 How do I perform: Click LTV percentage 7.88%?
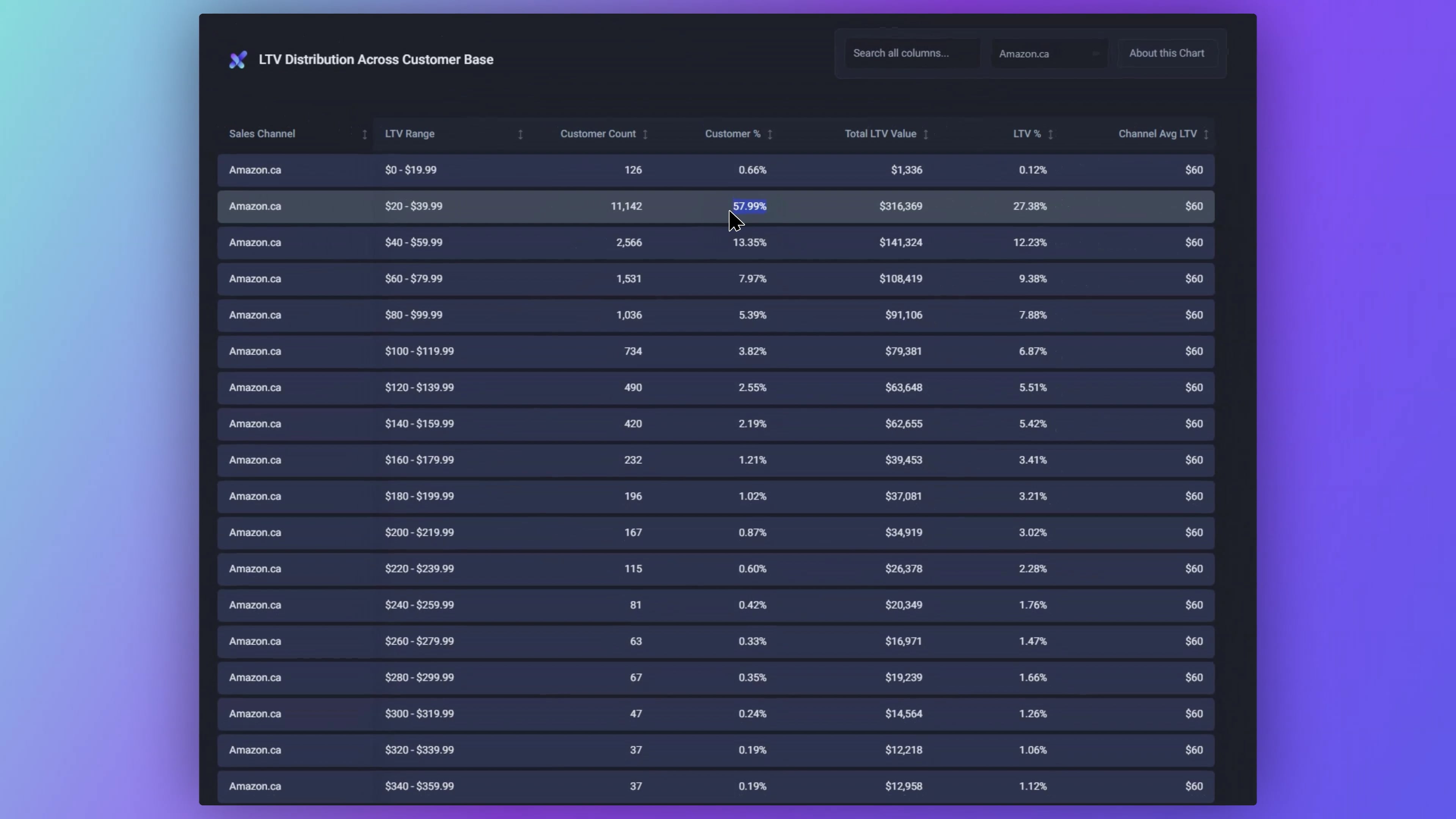coord(1032,315)
